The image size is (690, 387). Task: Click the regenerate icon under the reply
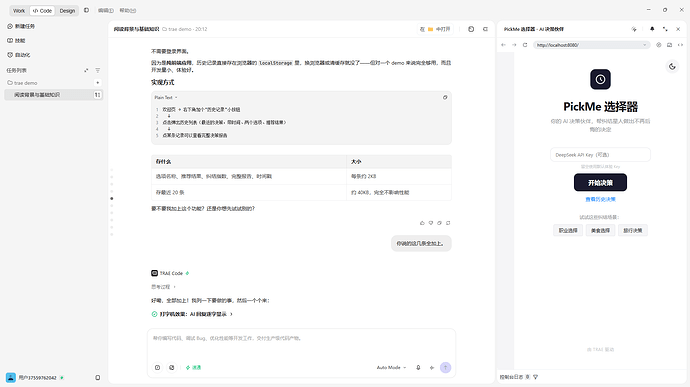point(448,223)
